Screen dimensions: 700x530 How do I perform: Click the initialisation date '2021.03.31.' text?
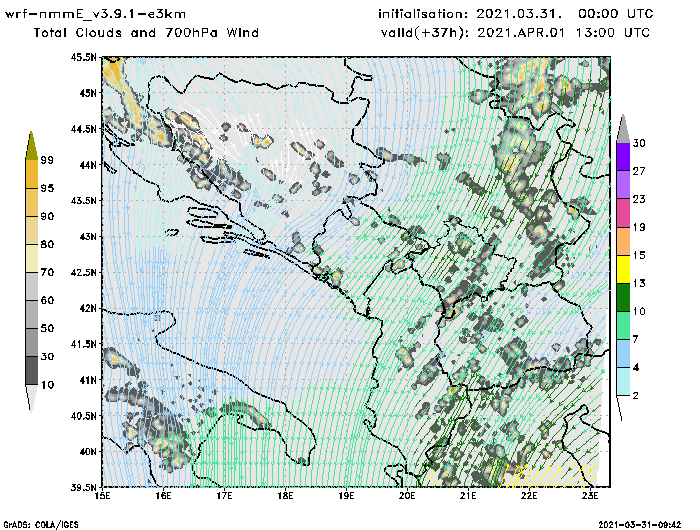pyautogui.click(x=519, y=14)
